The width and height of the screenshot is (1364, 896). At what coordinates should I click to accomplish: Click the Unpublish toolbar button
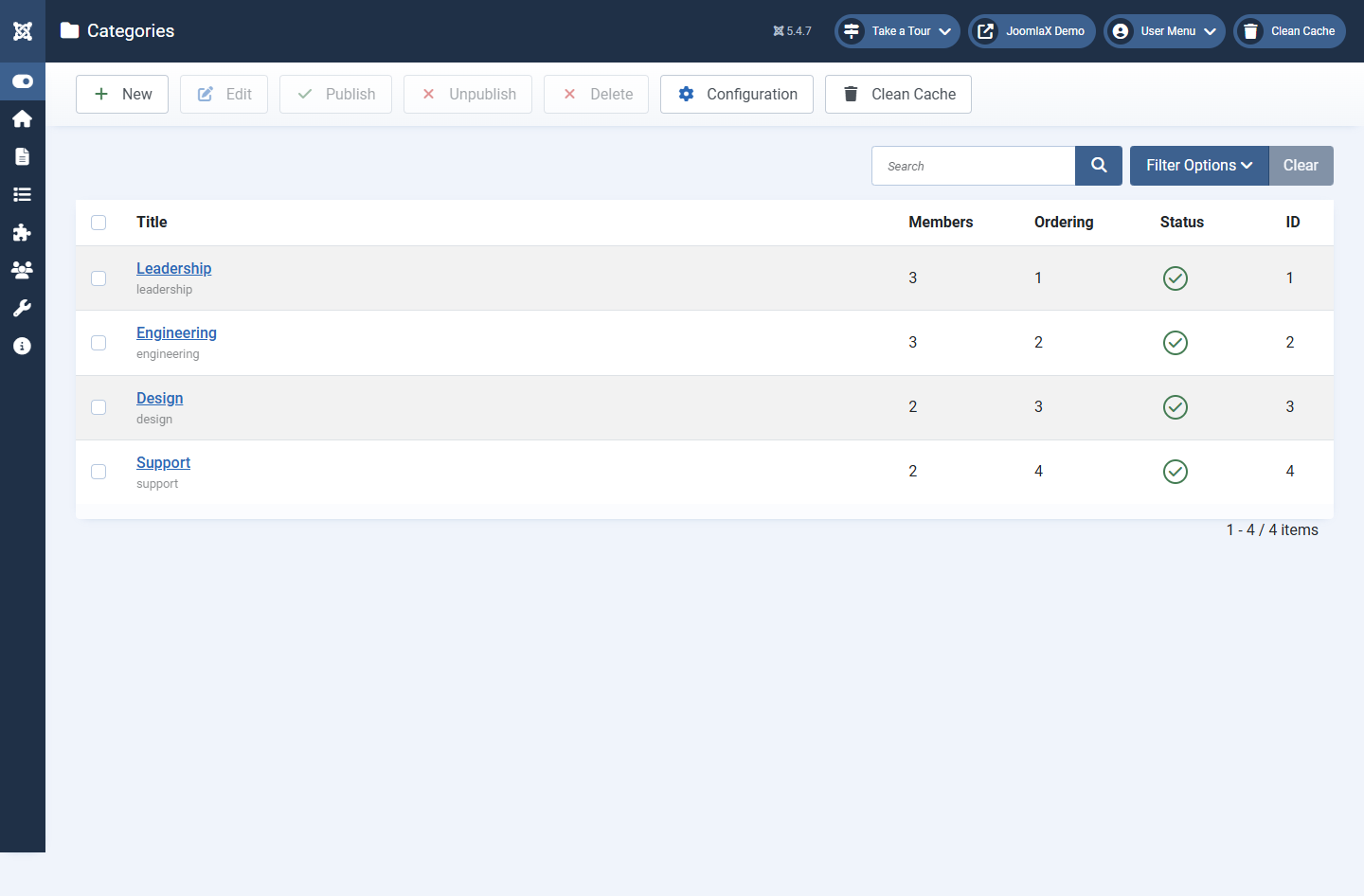(x=468, y=94)
